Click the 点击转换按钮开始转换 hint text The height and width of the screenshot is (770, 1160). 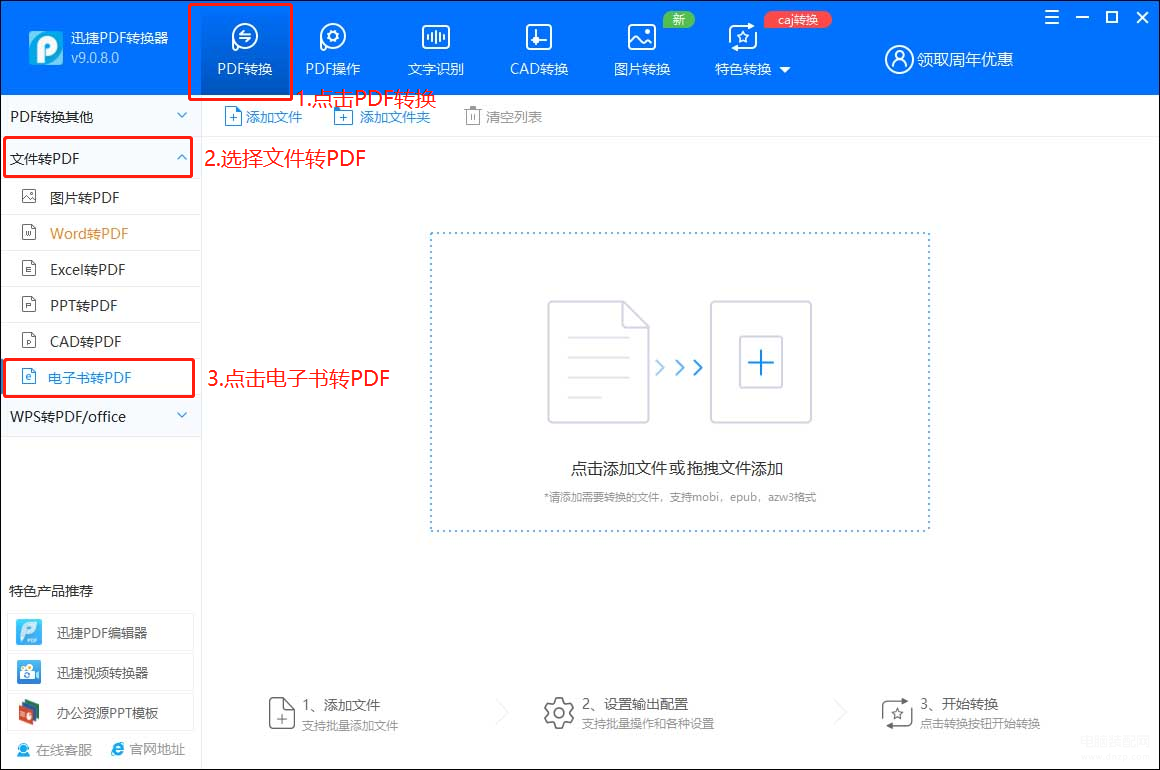point(979,723)
